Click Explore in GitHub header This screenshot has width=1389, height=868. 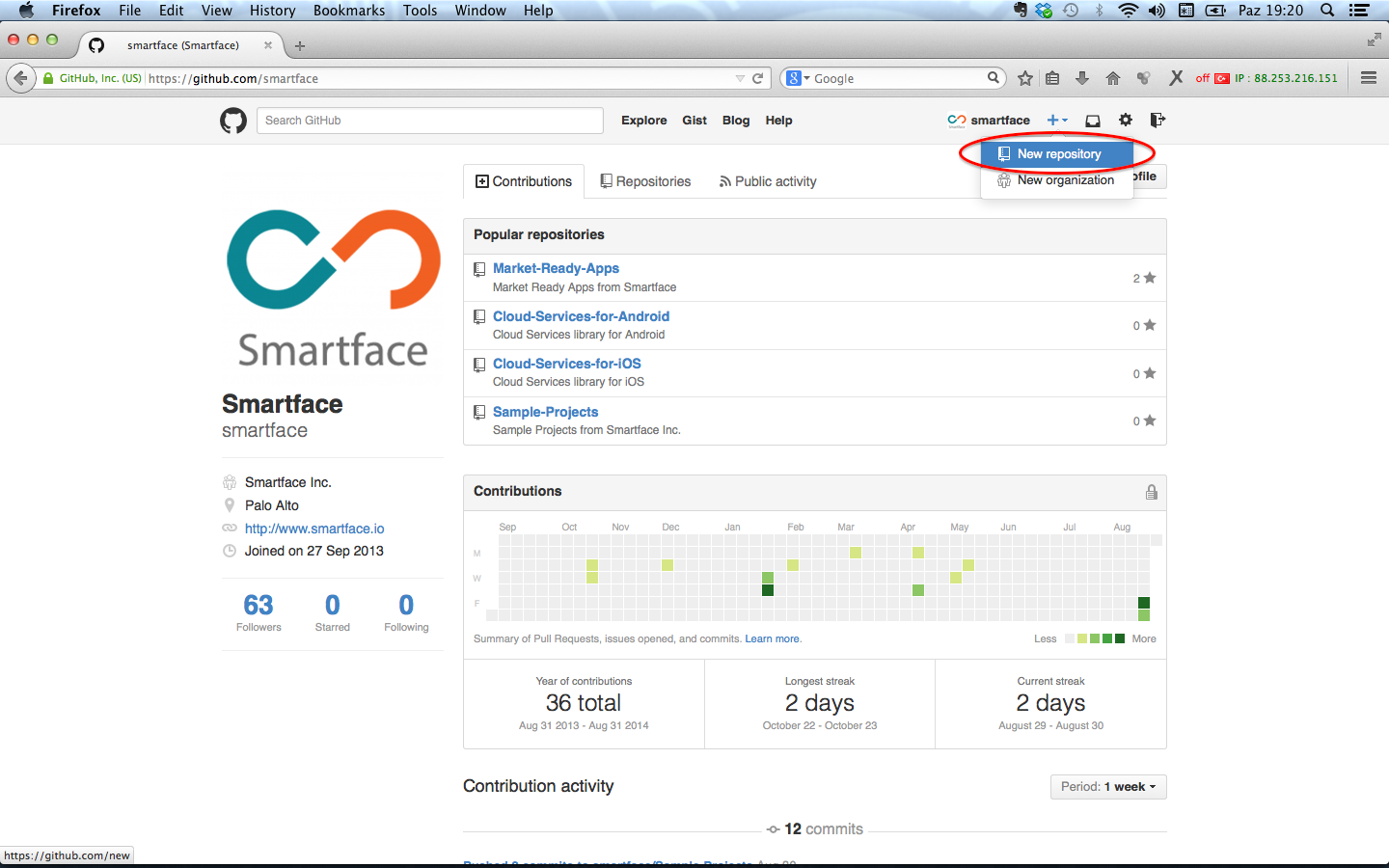coord(644,121)
